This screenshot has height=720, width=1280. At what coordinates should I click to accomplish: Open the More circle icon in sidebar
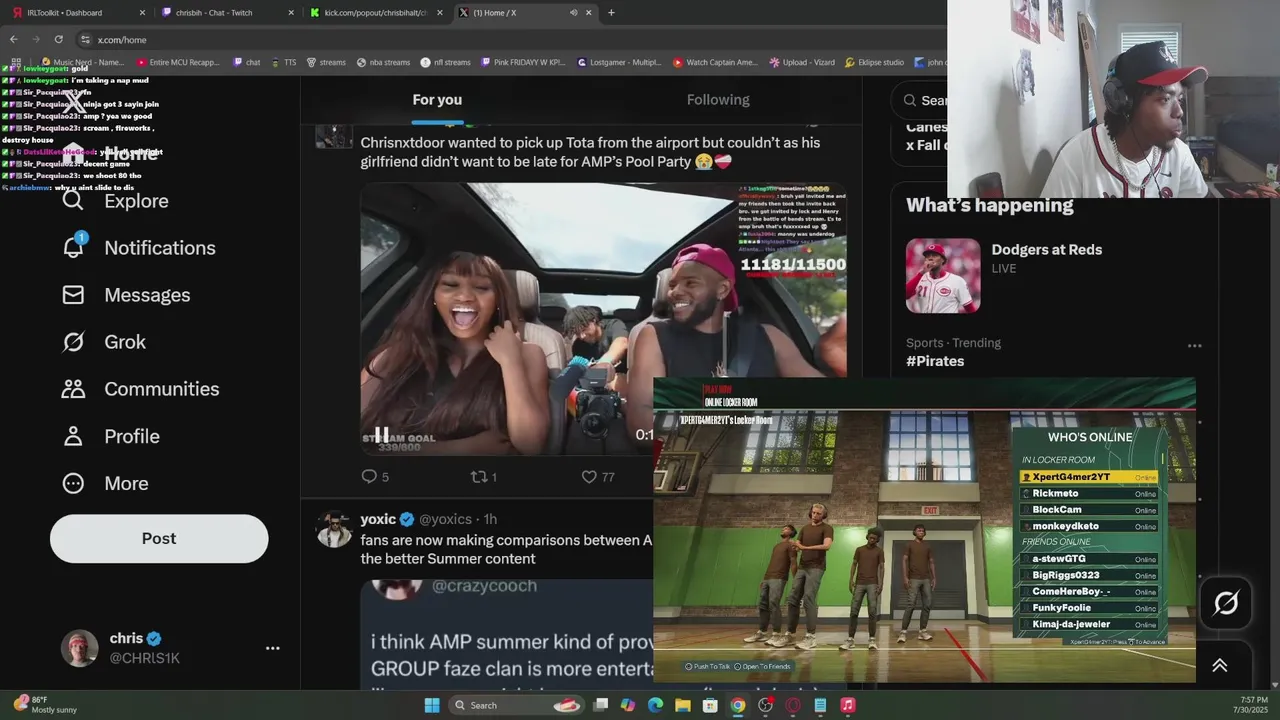(x=73, y=483)
